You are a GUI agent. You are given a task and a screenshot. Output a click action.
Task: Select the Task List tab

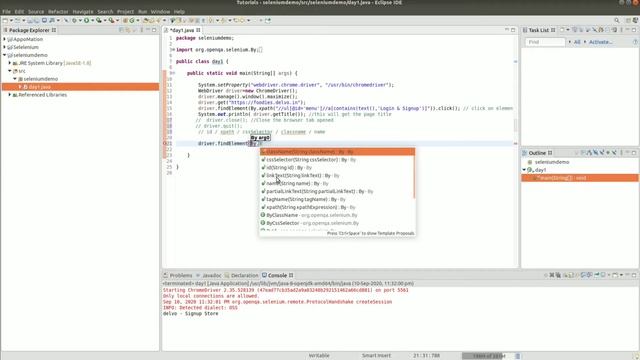[539, 30]
